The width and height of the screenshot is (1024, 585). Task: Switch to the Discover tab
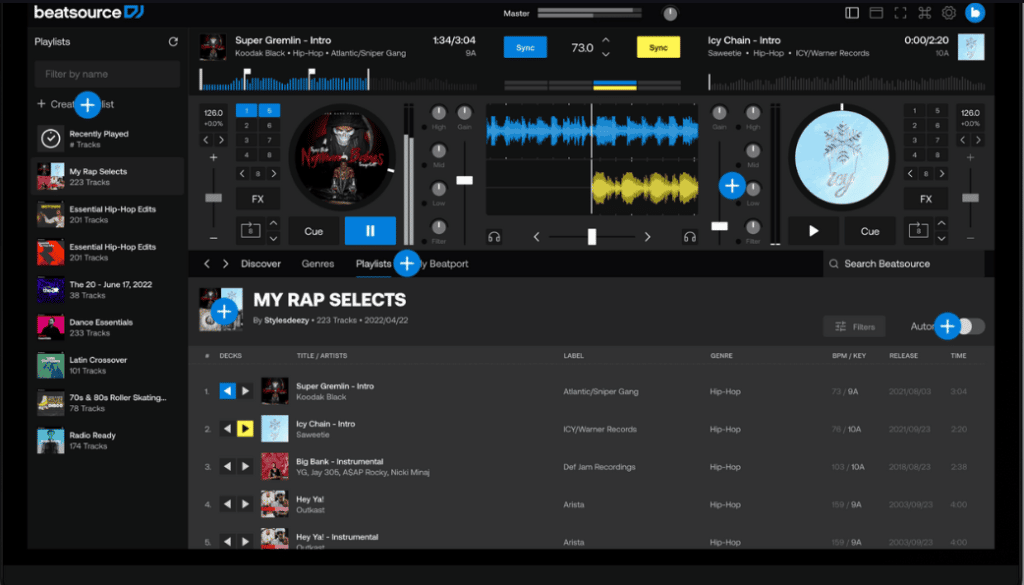pos(261,264)
